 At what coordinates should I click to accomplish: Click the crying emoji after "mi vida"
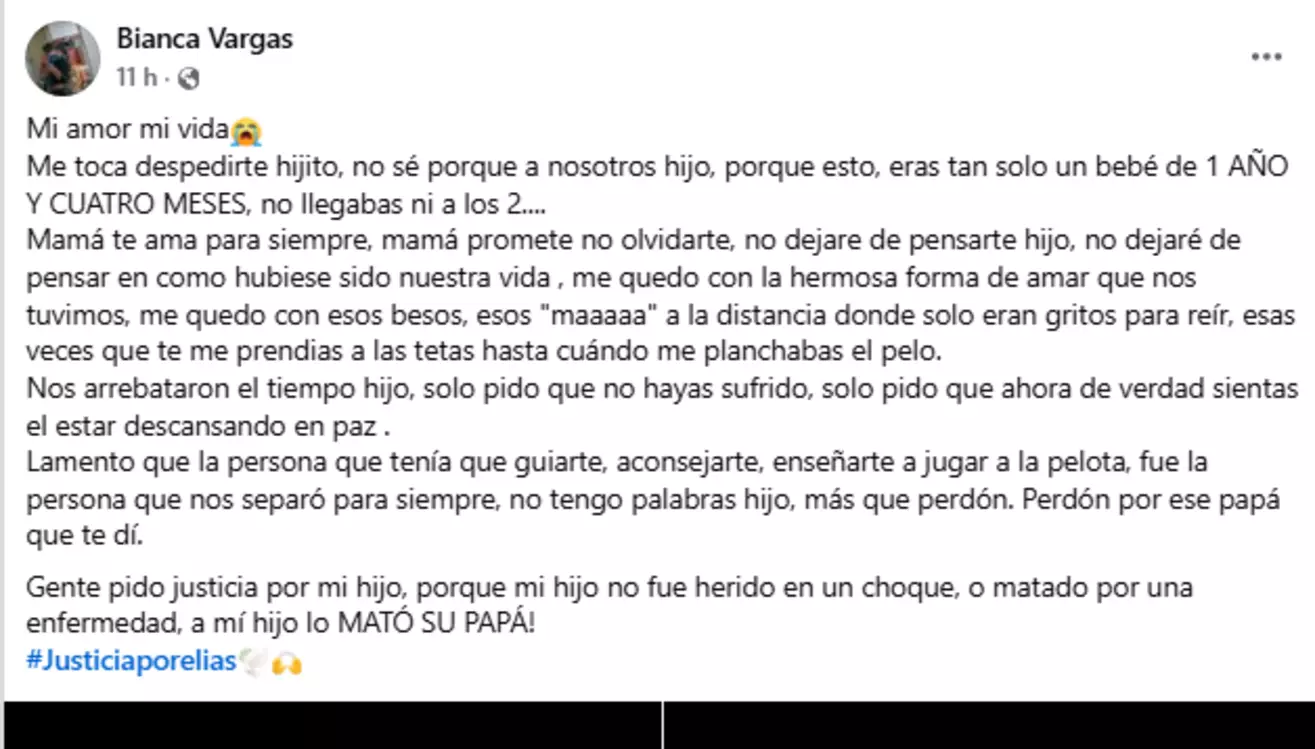pyautogui.click(x=246, y=130)
